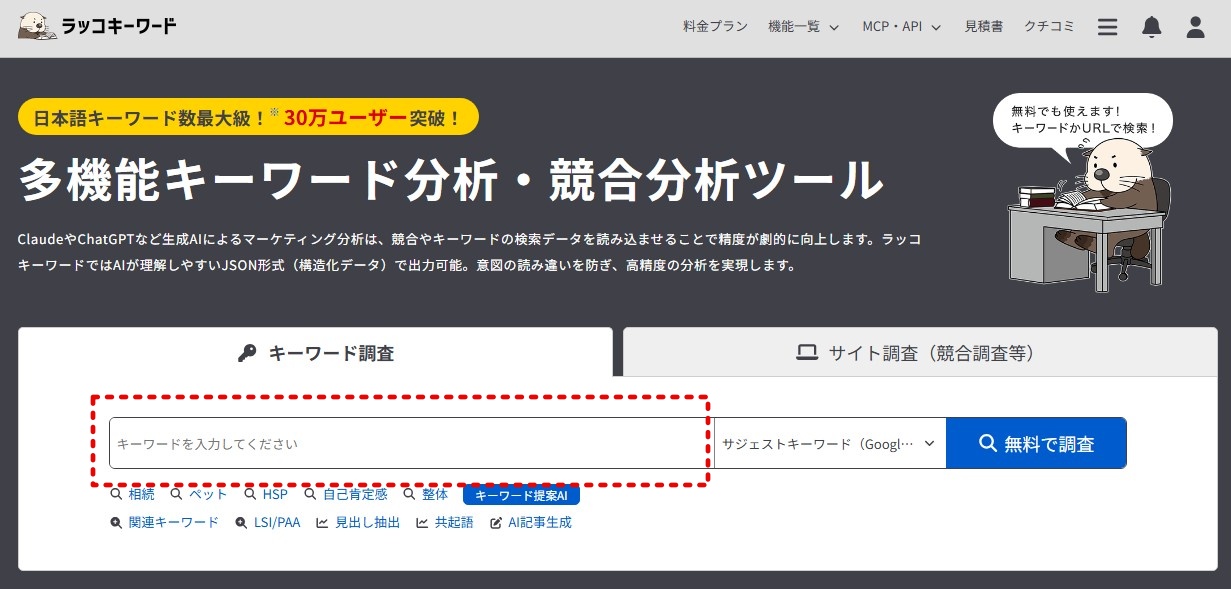Open the サジェストキーワード search type dropdown
Image resolution: width=1231 pixels, height=589 pixels.
coord(830,443)
